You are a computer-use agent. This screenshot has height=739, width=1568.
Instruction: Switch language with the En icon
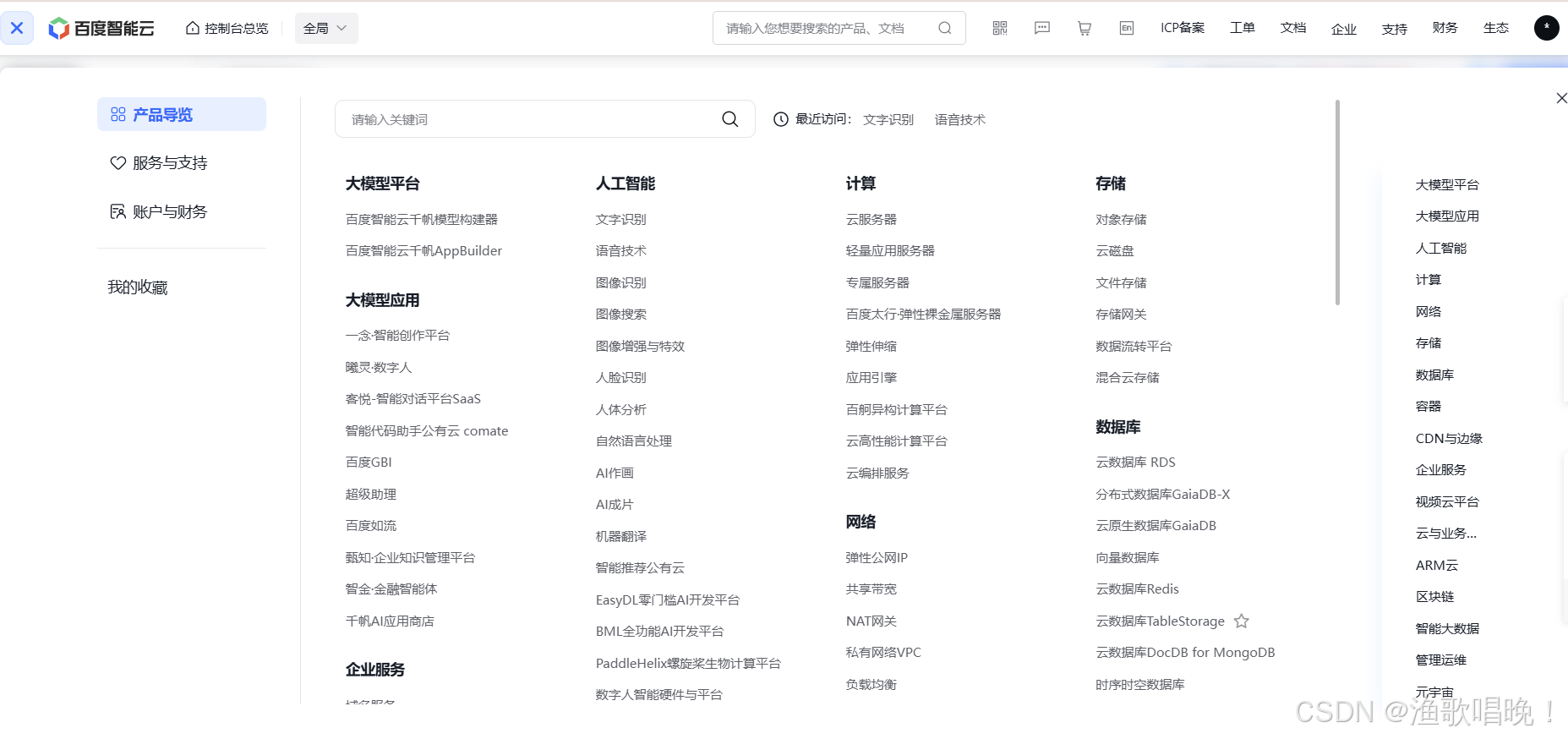point(1127,28)
